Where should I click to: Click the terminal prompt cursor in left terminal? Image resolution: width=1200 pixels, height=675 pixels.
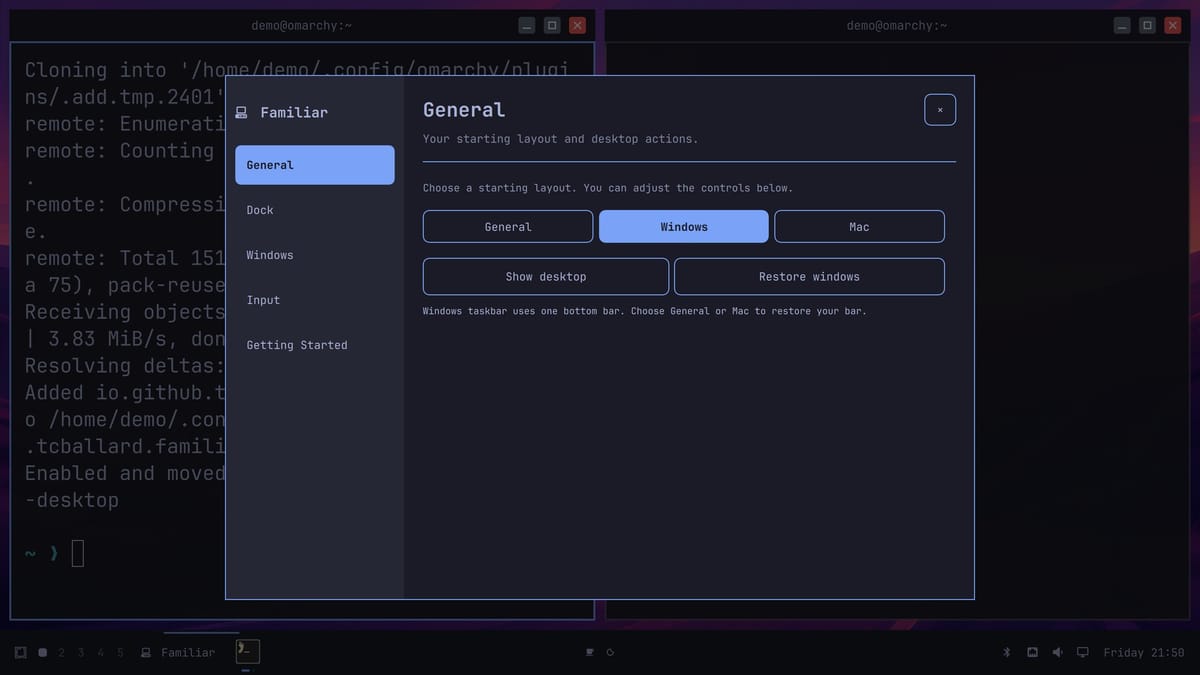tap(78, 553)
